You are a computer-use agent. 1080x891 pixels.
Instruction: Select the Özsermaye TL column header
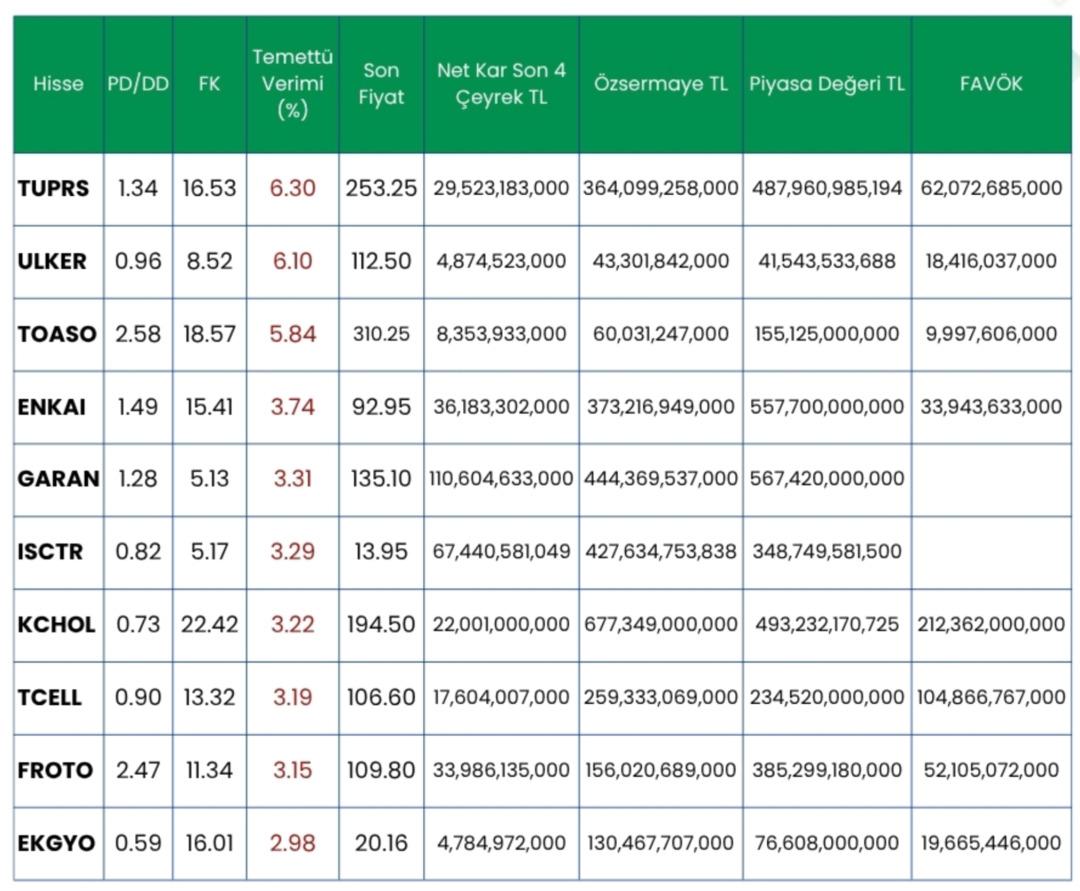point(660,84)
